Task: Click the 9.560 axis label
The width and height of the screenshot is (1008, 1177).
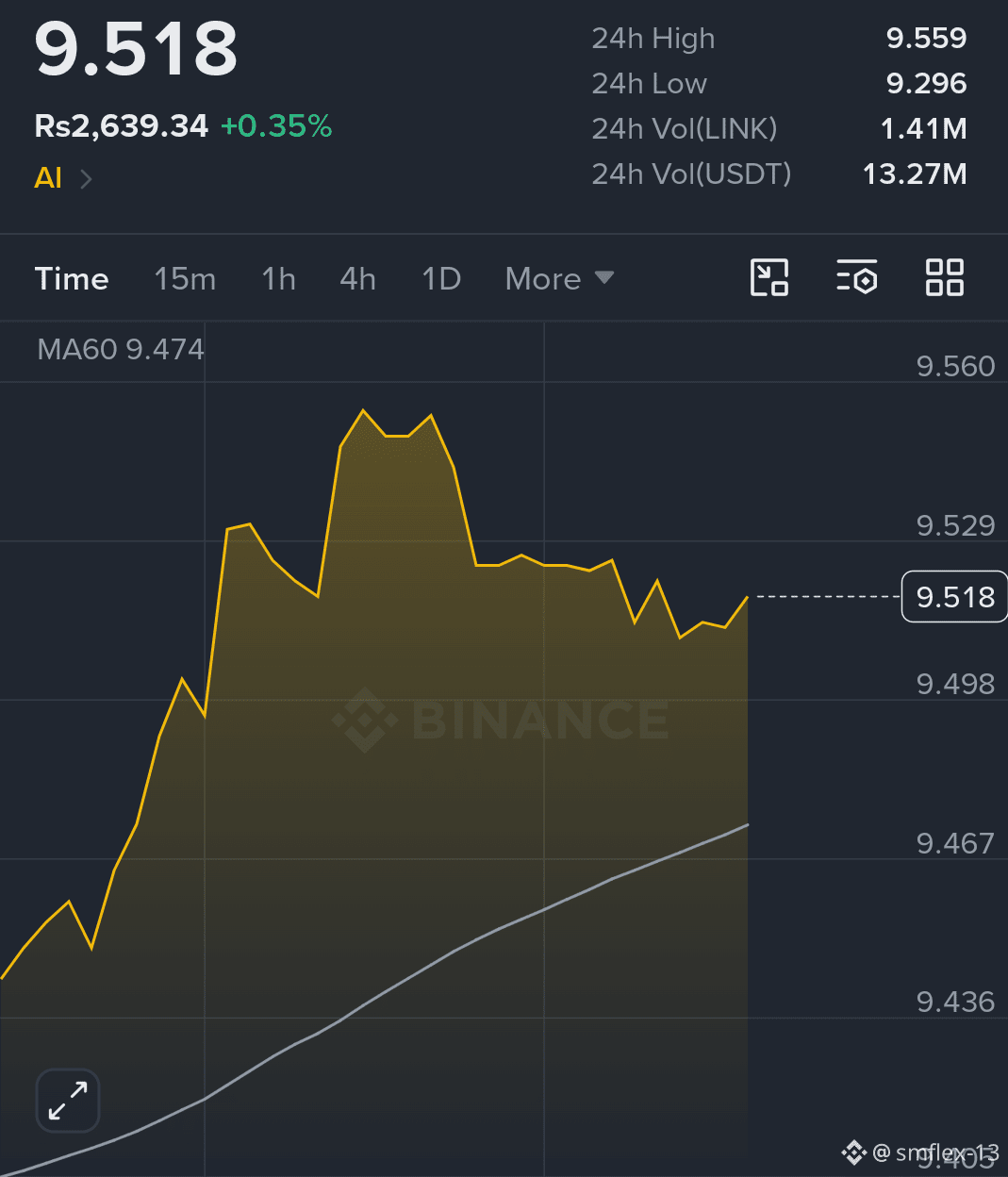Action: tap(955, 366)
